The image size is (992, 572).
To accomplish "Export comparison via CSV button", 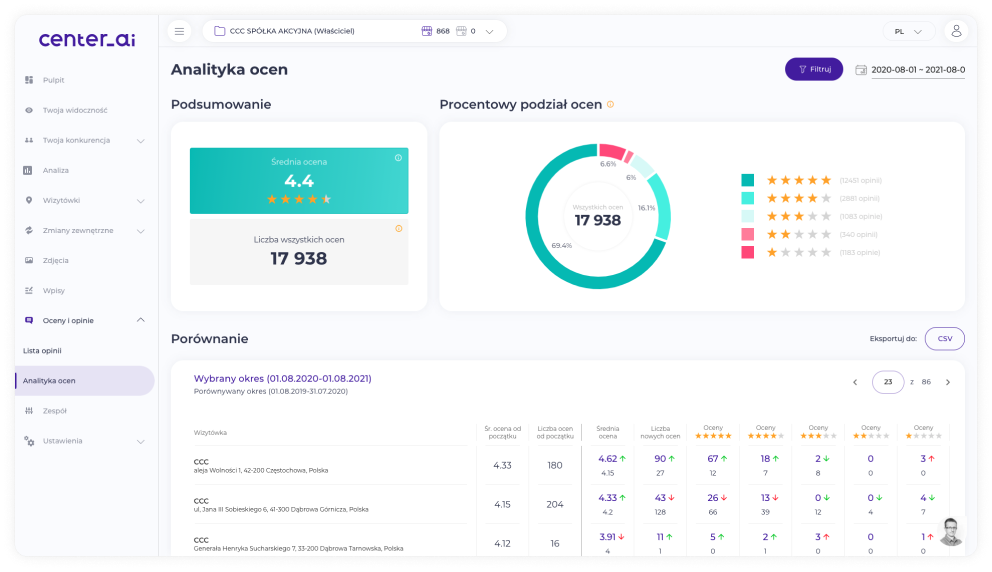I will point(944,339).
